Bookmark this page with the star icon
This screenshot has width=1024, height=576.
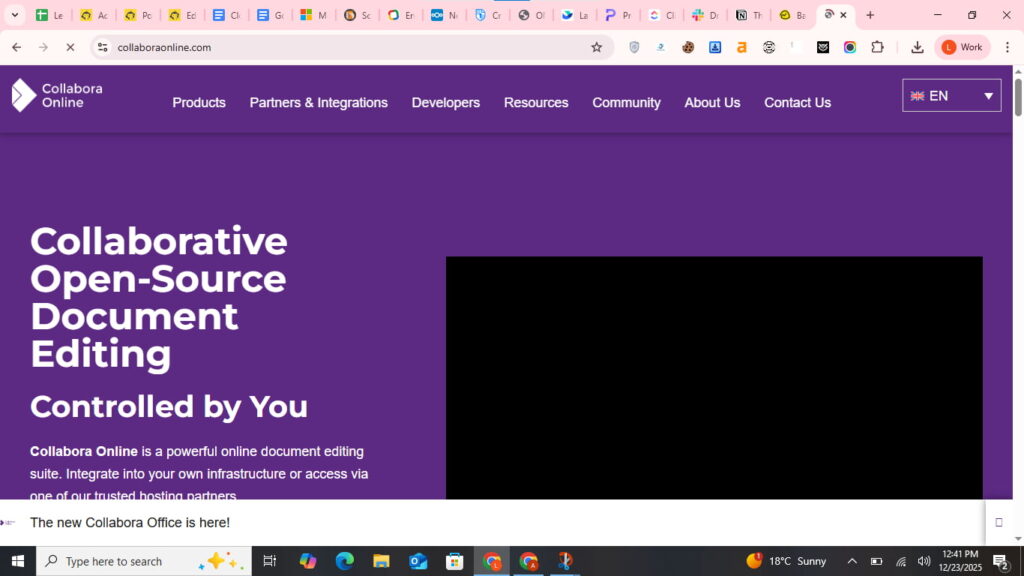pyautogui.click(x=597, y=47)
